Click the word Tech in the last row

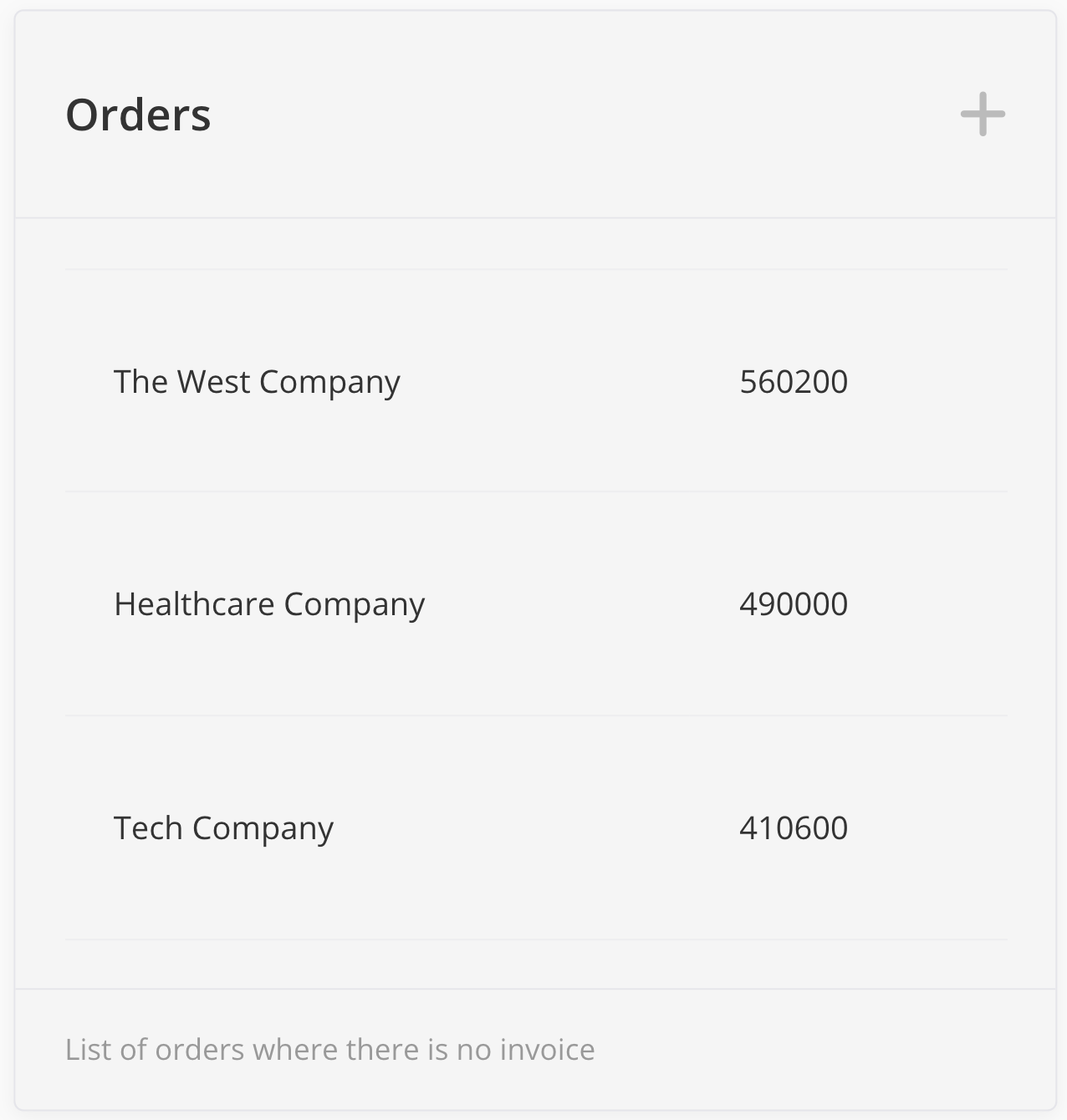[148, 828]
